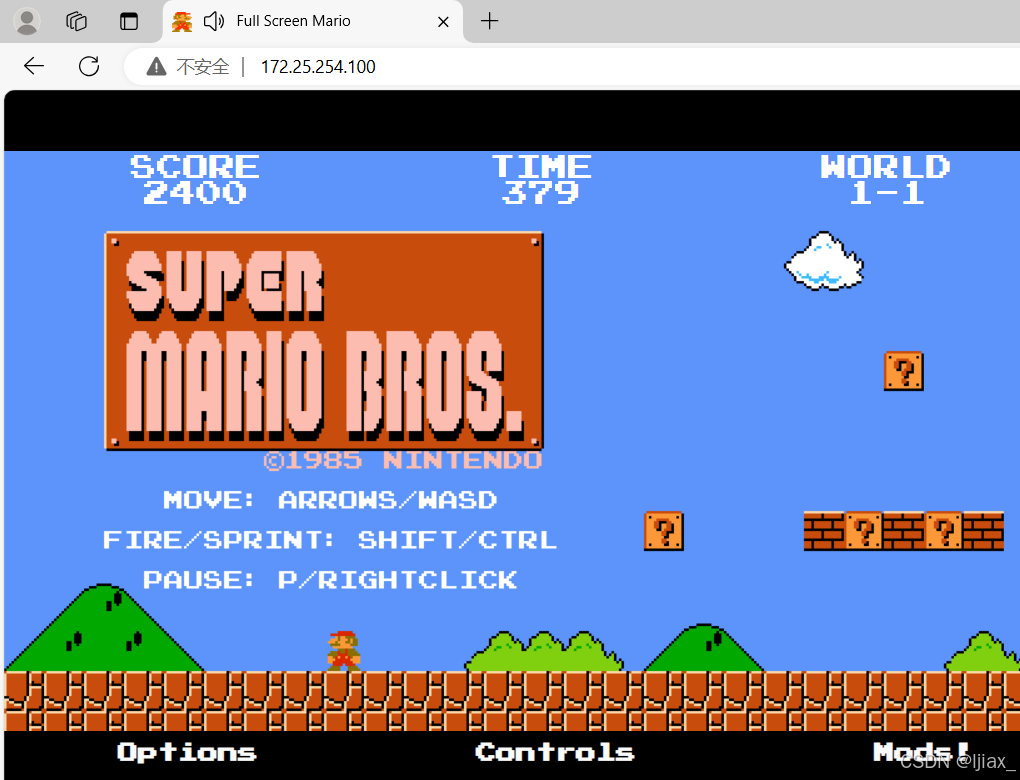This screenshot has width=1020, height=780.
Task: Click the PAUSE: P/RIGHTCLICK instruction
Action: [330, 580]
